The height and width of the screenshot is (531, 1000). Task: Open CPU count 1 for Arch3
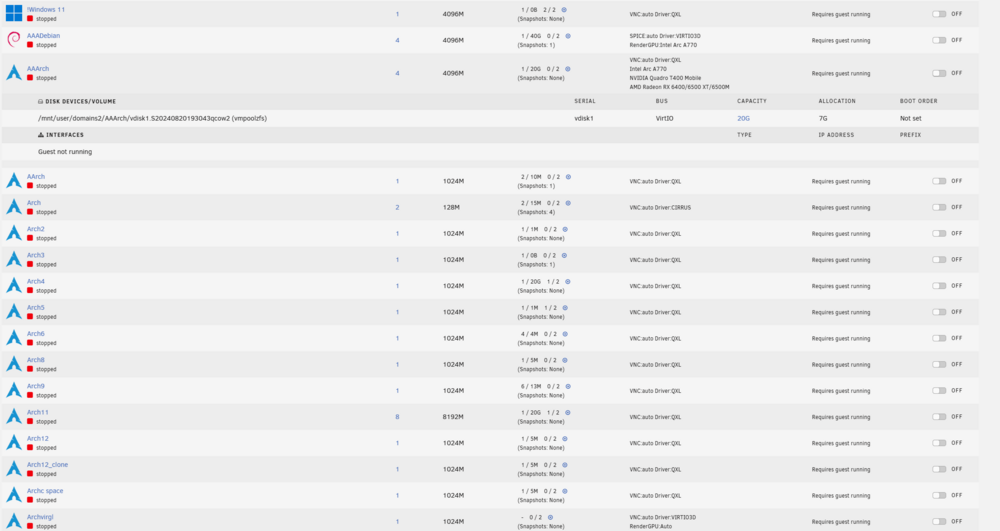(397, 260)
